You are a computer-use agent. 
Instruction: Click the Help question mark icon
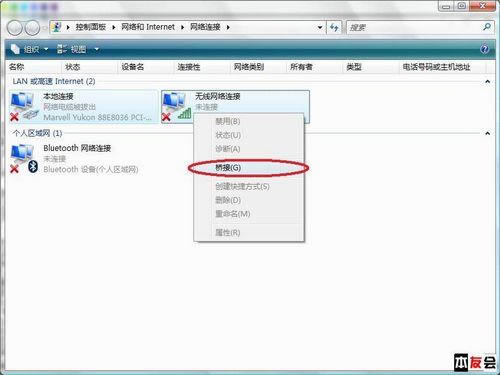[485, 49]
